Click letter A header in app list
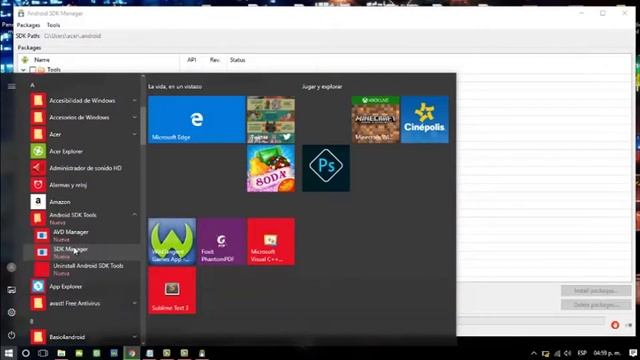 click(32, 85)
